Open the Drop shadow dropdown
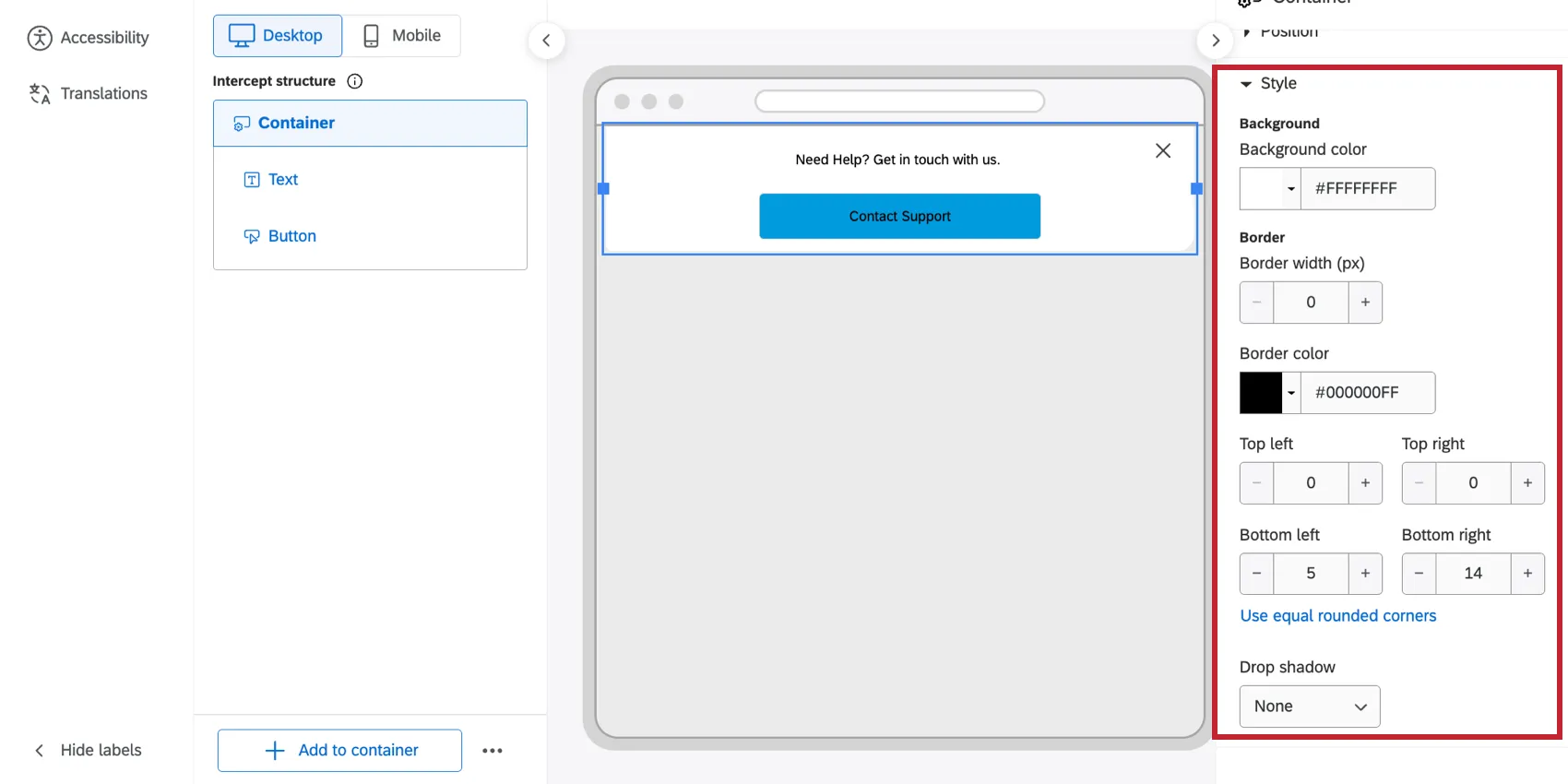 (1310, 707)
